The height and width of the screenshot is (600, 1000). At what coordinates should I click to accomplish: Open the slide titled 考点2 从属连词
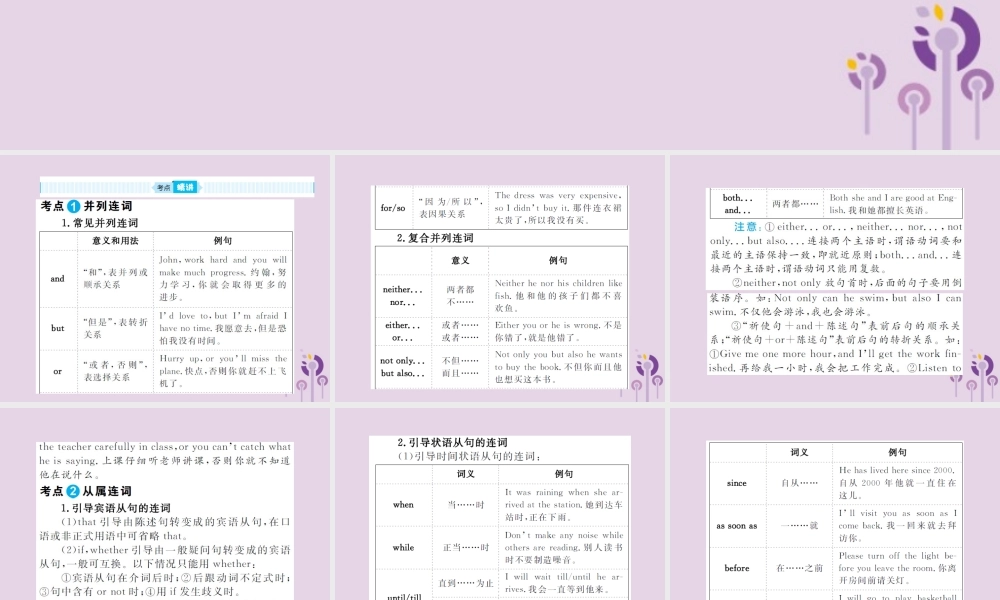pos(165,504)
